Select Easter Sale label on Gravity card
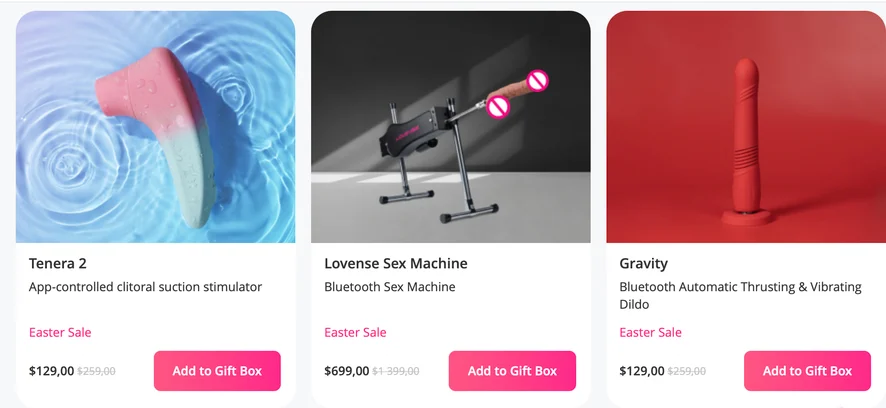The width and height of the screenshot is (886, 408). tap(650, 332)
